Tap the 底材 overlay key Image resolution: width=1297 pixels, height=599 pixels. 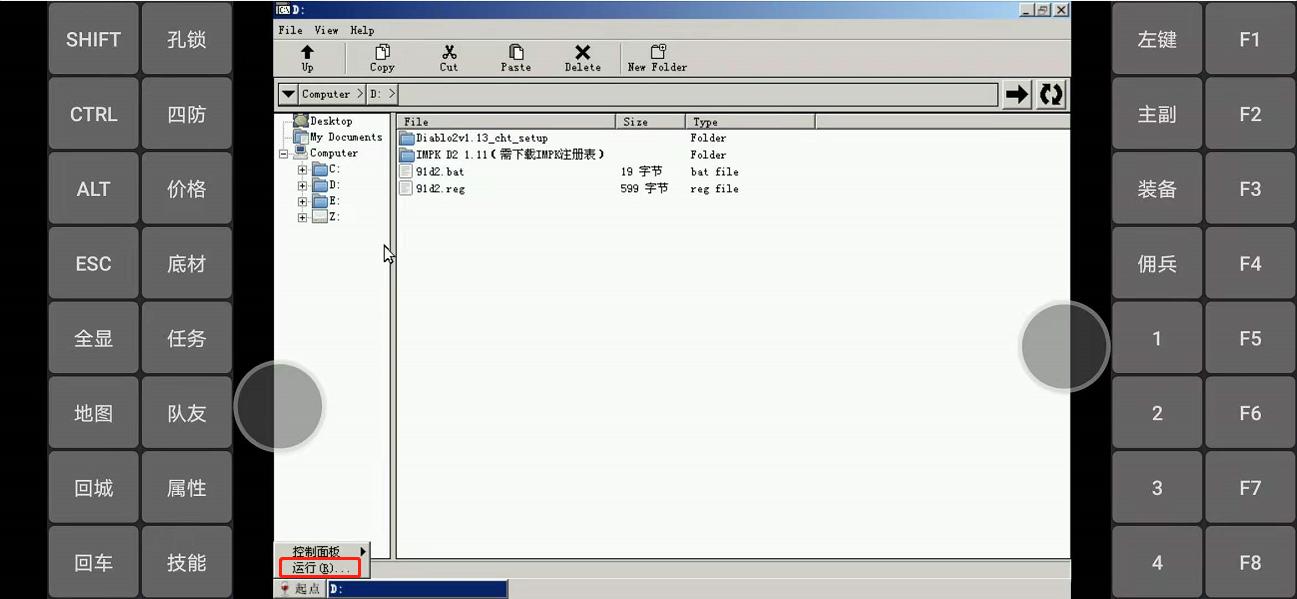(x=187, y=264)
